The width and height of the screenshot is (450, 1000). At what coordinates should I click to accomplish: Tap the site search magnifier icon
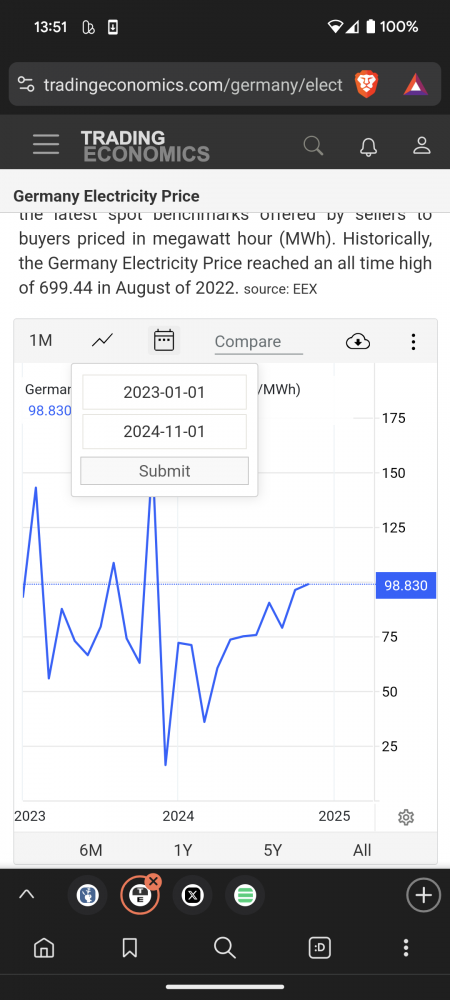(313, 145)
